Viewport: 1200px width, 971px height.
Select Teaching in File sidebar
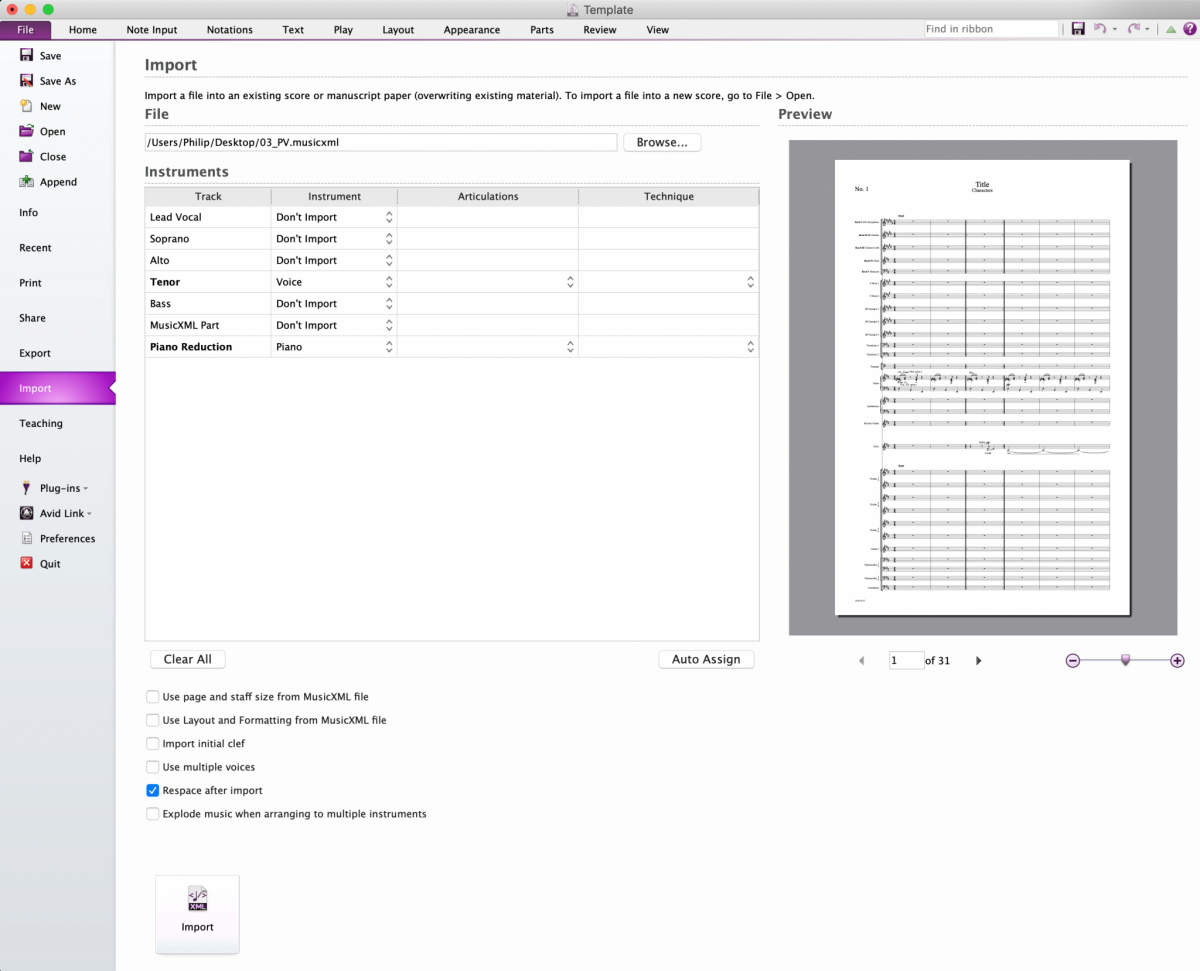[41, 423]
